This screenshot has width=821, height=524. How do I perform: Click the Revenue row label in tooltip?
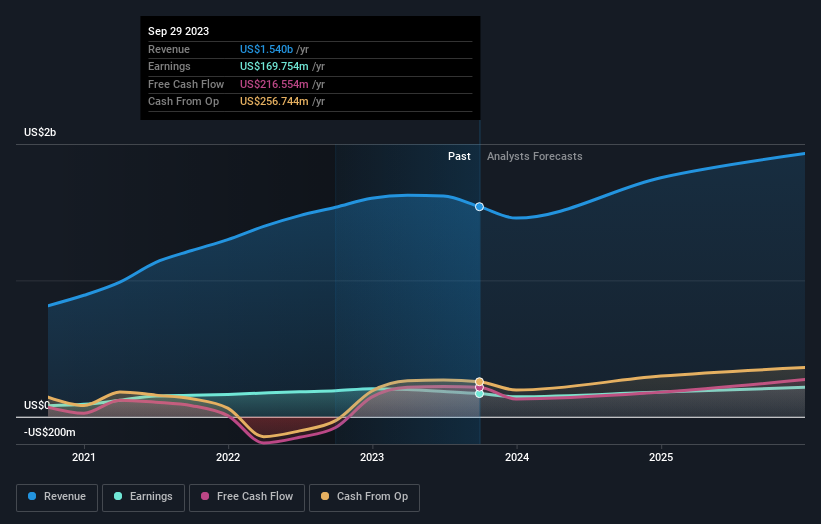[x=169, y=49]
